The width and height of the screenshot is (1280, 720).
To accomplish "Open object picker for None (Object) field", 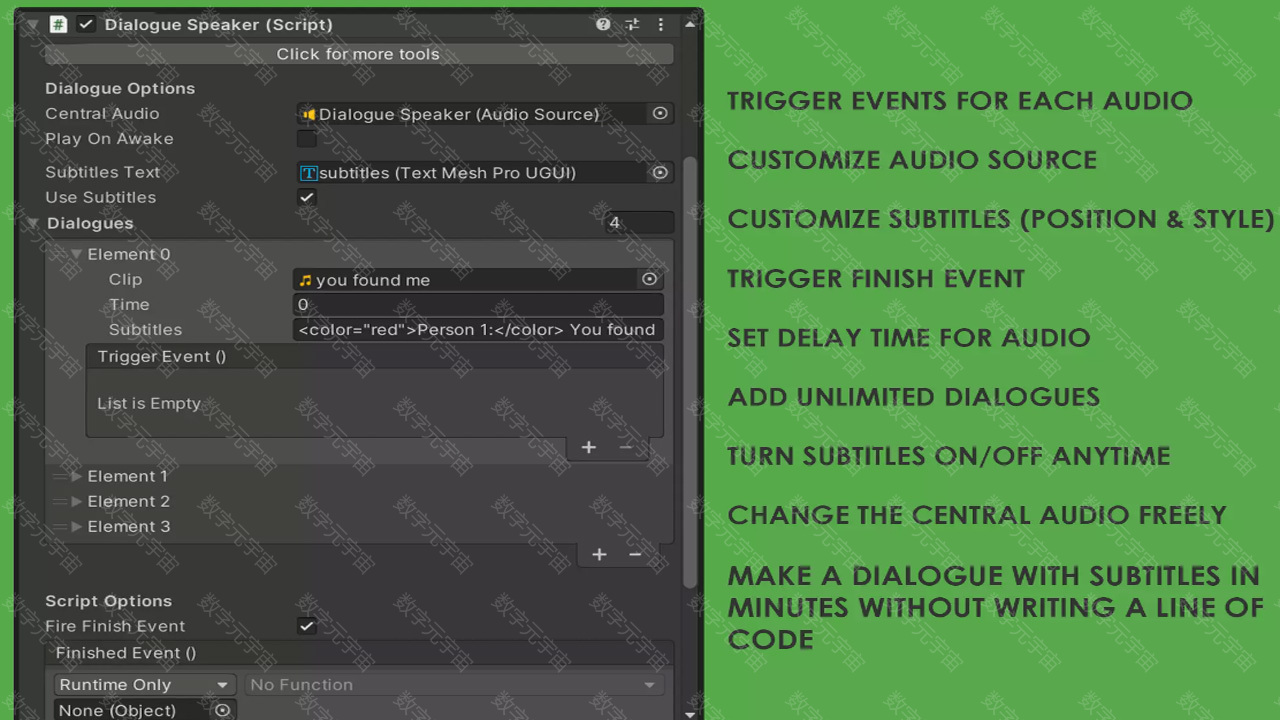I will tap(223, 710).
